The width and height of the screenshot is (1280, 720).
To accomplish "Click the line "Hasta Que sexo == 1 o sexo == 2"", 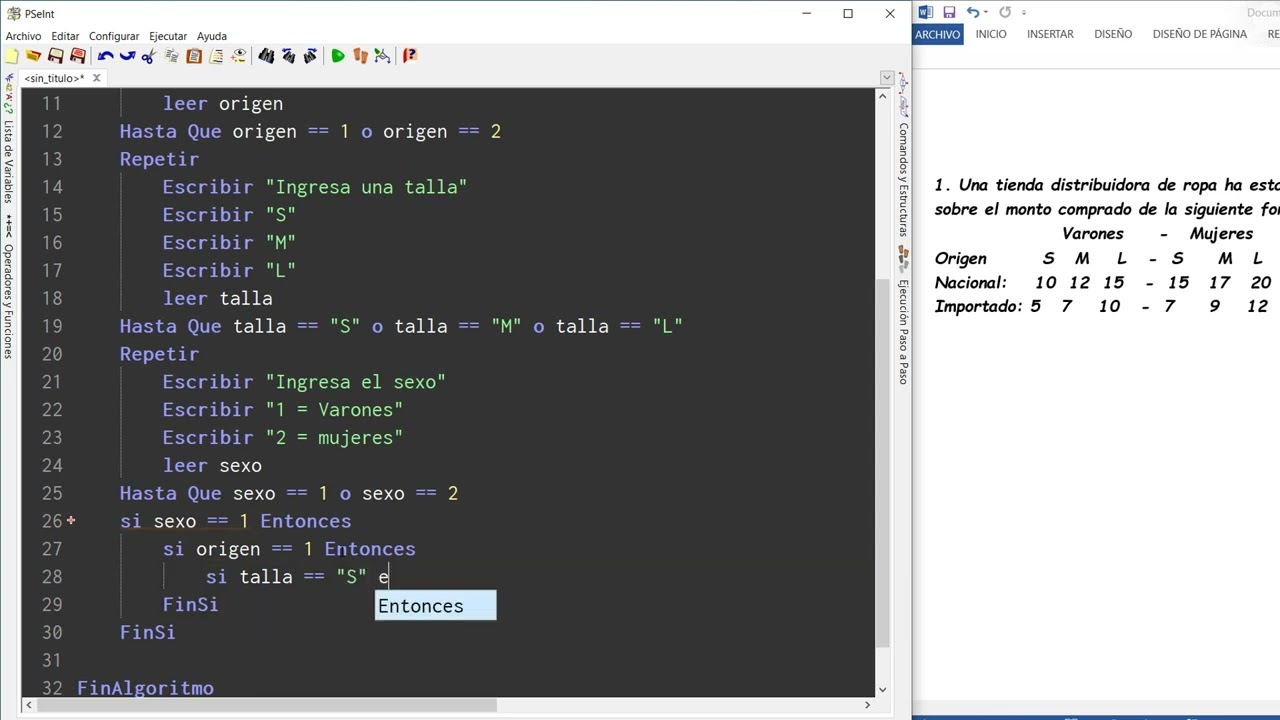I will [289, 493].
